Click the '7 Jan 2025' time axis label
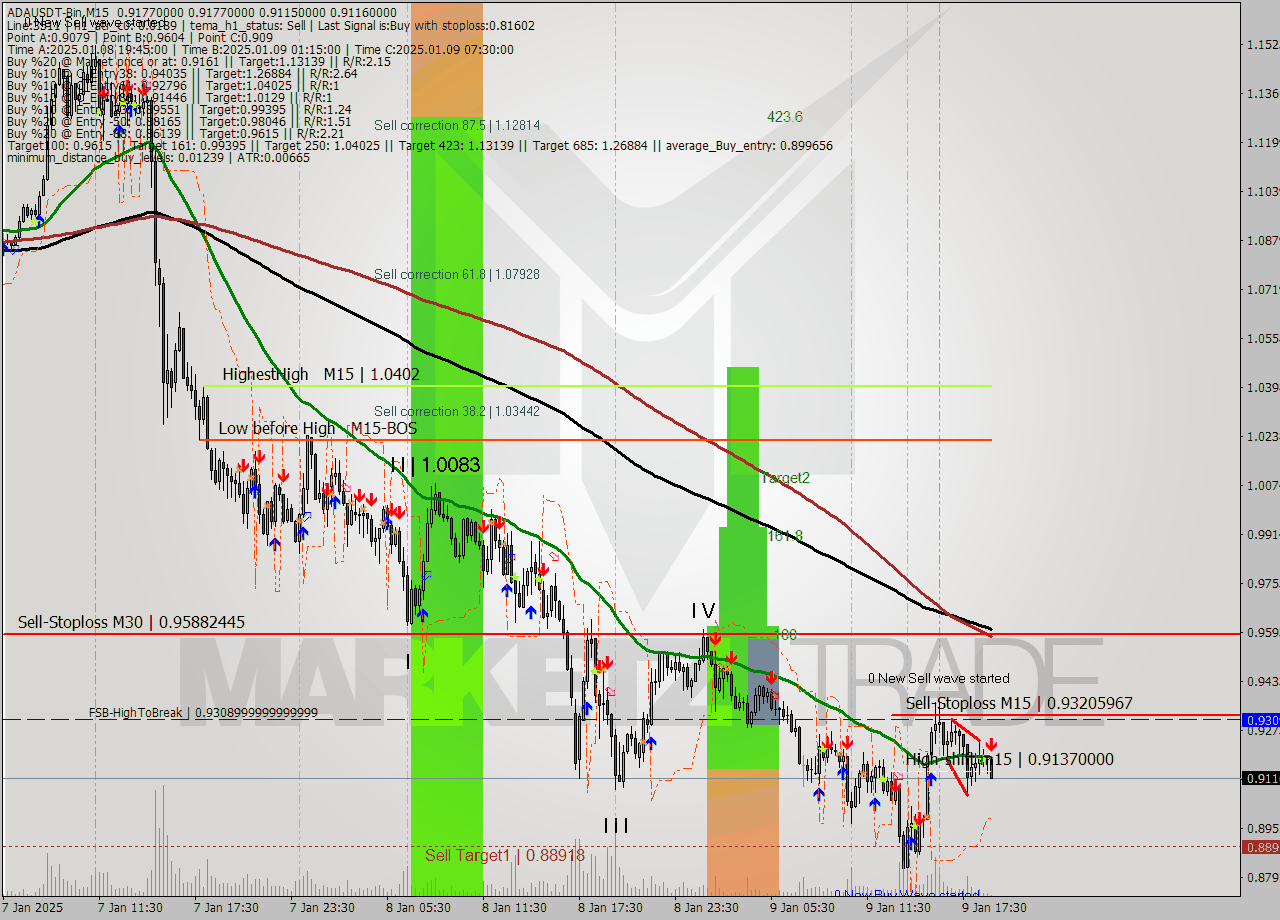This screenshot has width=1280, height=920. click(x=33, y=908)
